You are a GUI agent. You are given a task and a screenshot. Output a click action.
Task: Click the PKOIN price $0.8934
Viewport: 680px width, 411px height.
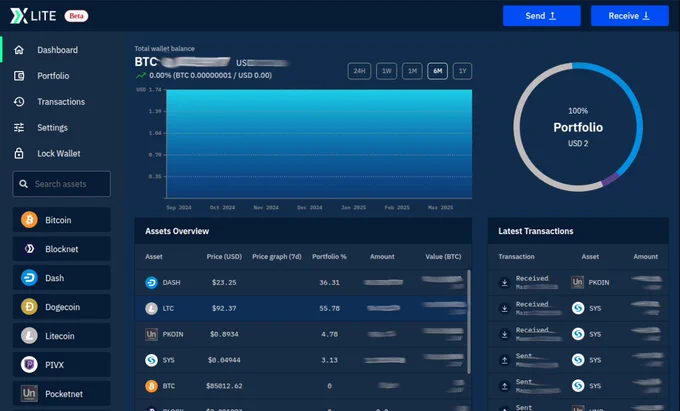(x=224, y=334)
